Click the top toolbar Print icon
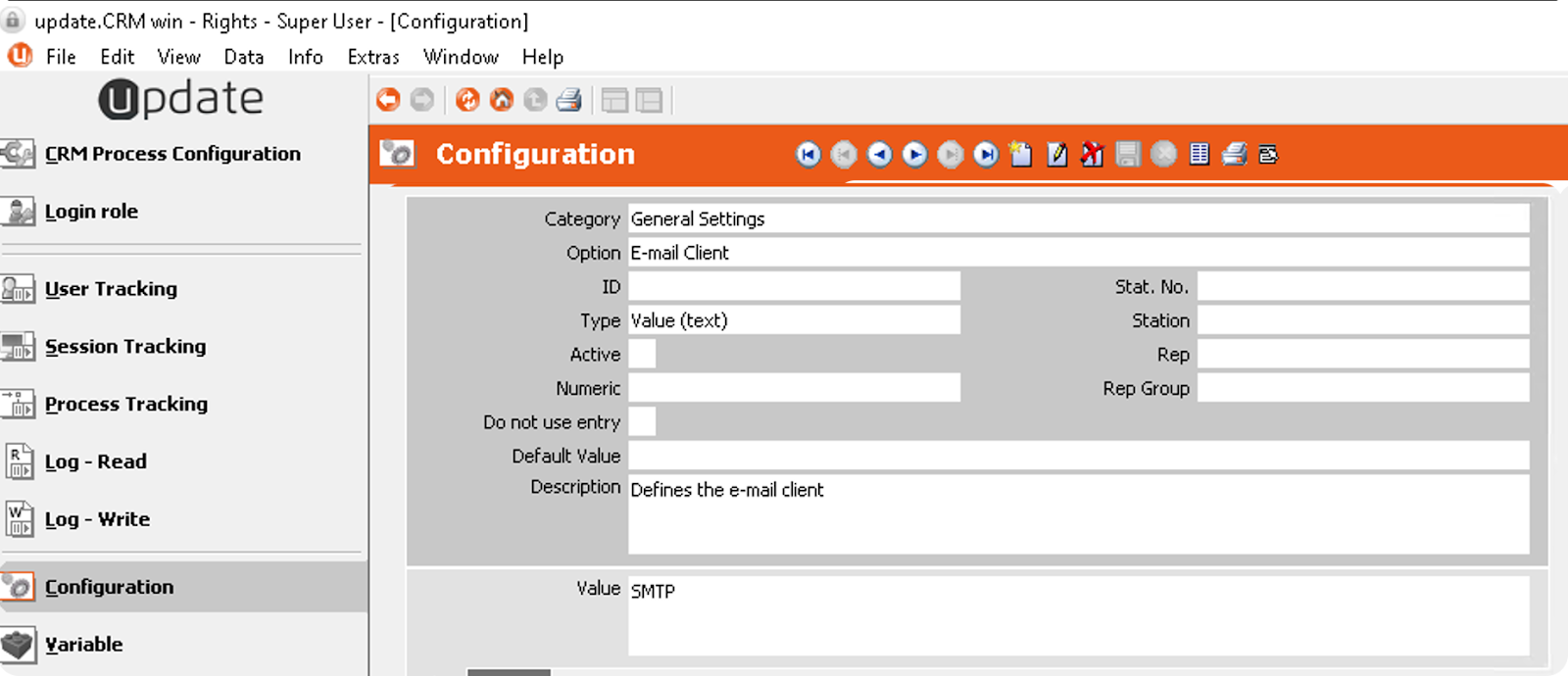This screenshot has width=1568, height=676. pos(569,100)
